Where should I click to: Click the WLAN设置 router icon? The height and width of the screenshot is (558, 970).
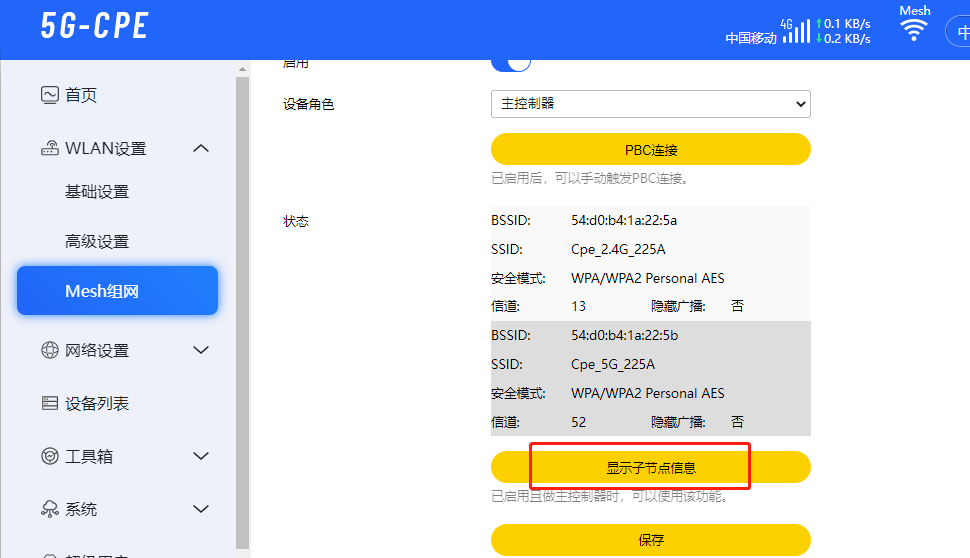[50, 149]
